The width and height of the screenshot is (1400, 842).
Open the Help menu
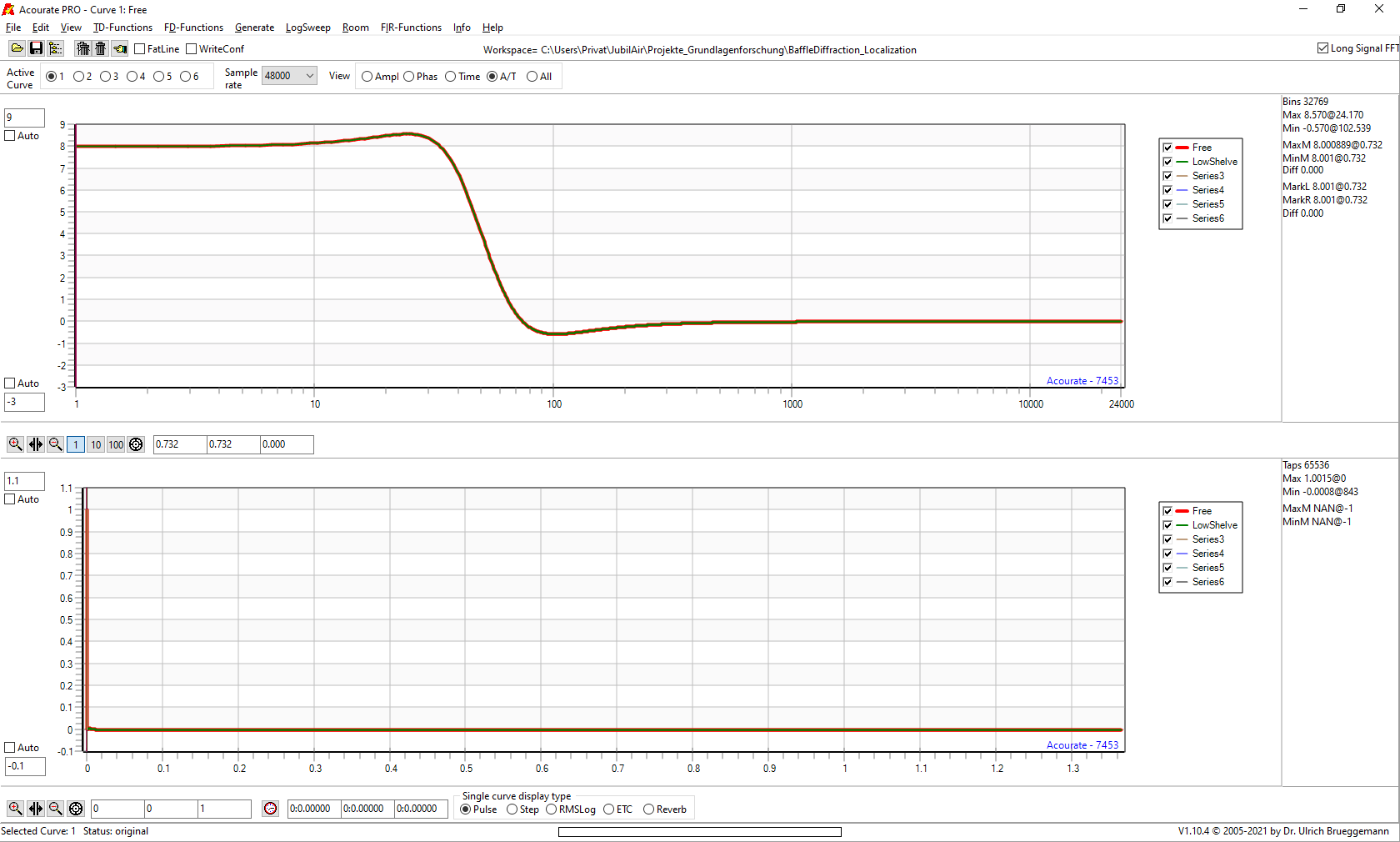click(x=492, y=28)
